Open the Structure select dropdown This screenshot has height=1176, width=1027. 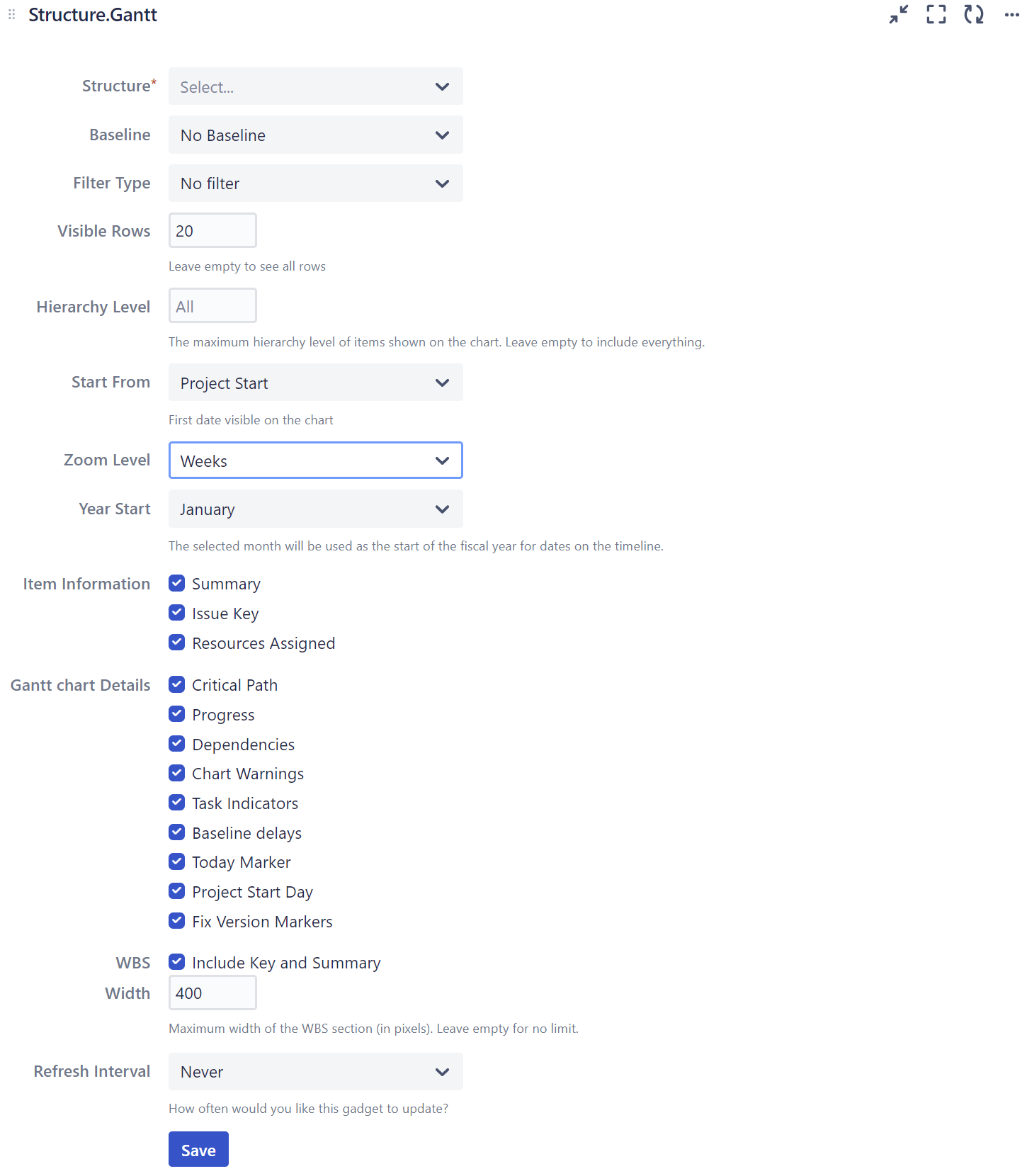tap(315, 86)
